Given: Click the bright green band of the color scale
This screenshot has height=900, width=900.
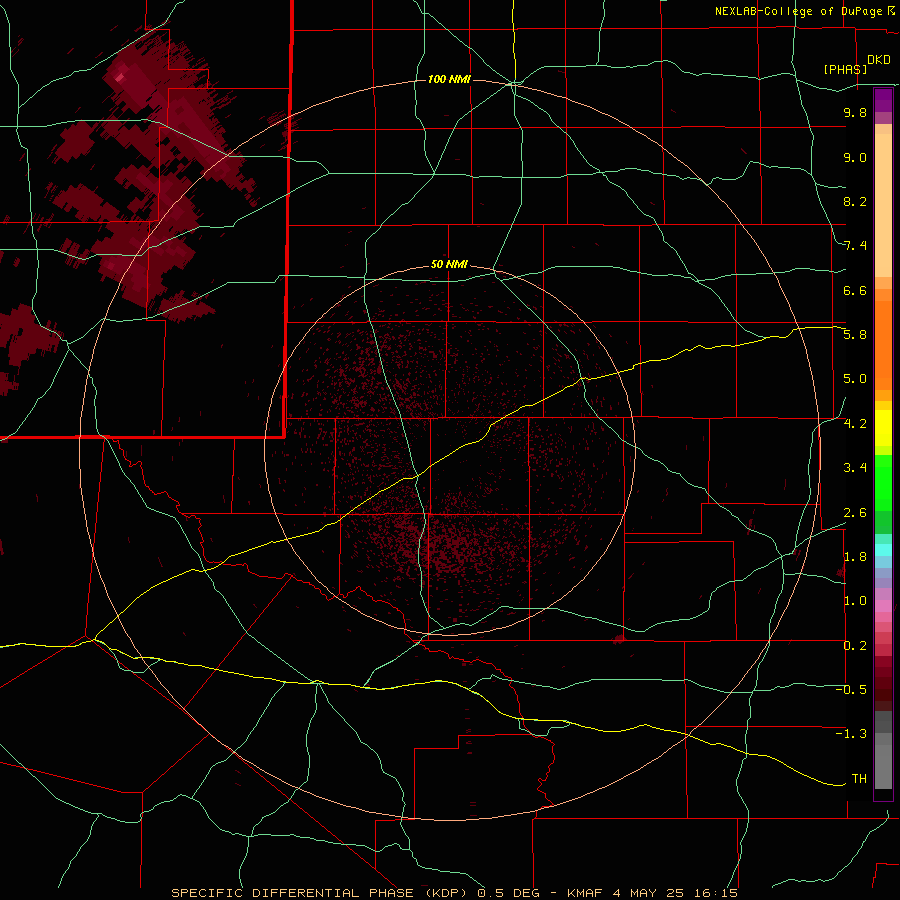Looking at the screenshot, I should click(883, 483).
